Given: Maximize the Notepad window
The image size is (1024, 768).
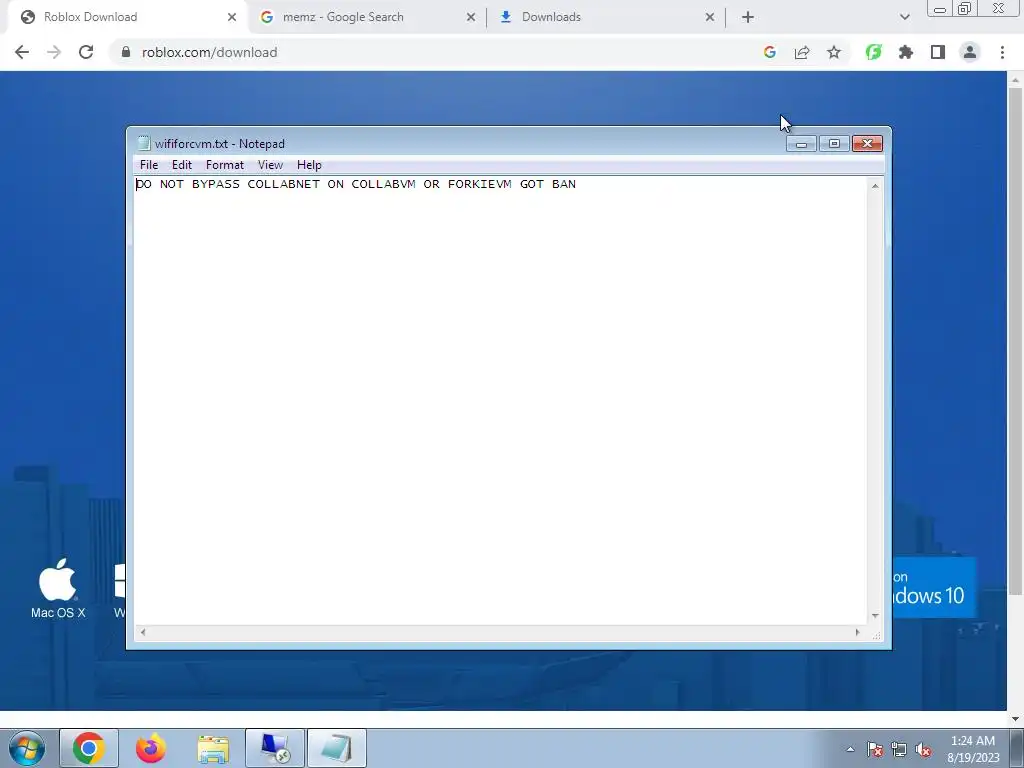Looking at the screenshot, I should [834, 144].
